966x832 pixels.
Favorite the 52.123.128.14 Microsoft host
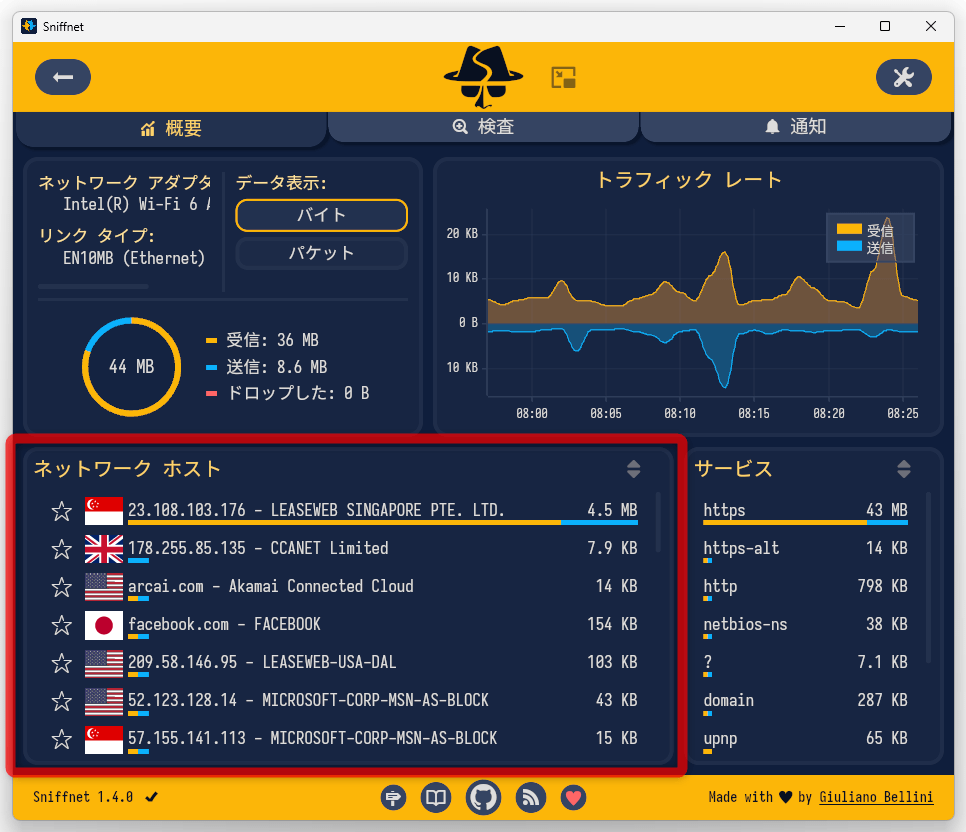pyautogui.click(x=62, y=701)
